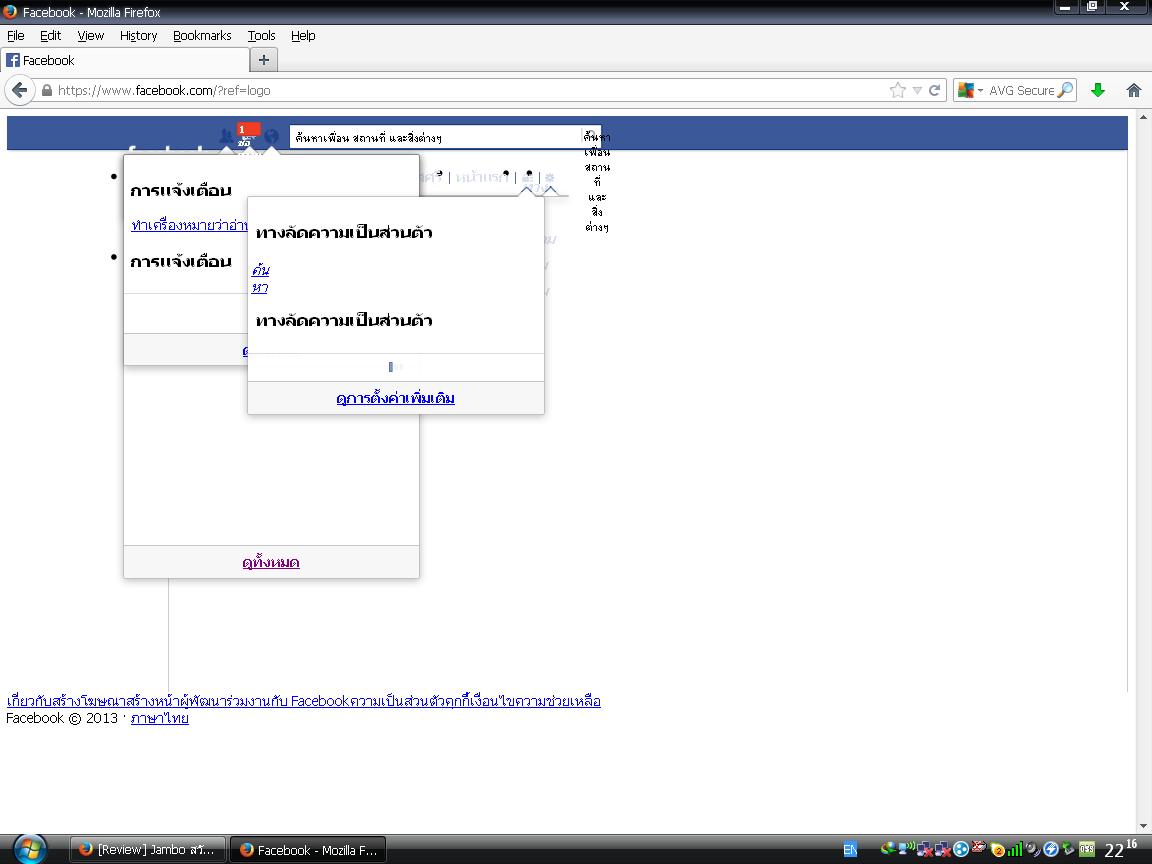Viewport: 1152px width, 864px height.
Task: Click the padlock site identity icon
Action: point(47,90)
